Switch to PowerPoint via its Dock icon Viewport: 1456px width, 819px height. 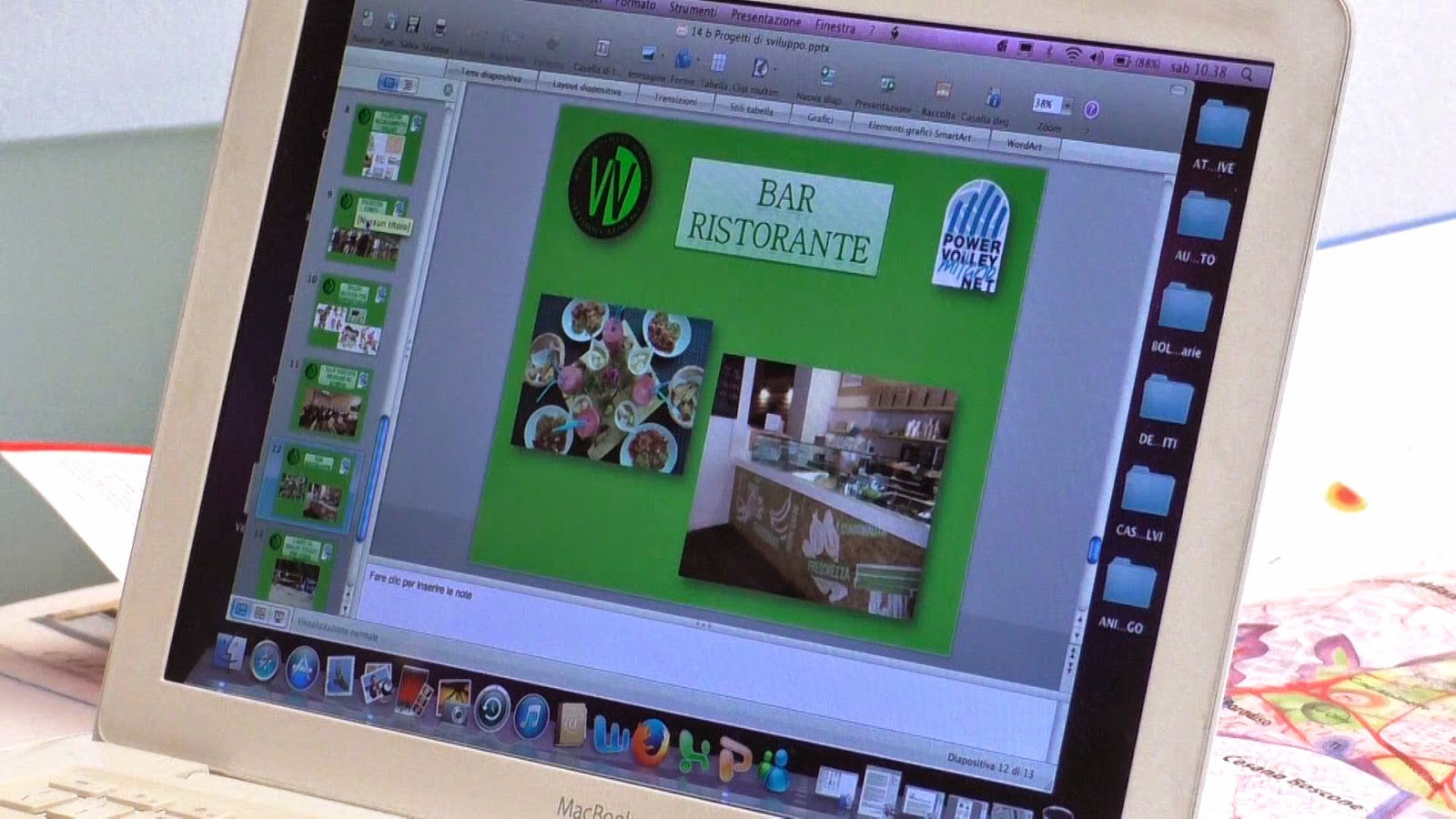[735, 758]
